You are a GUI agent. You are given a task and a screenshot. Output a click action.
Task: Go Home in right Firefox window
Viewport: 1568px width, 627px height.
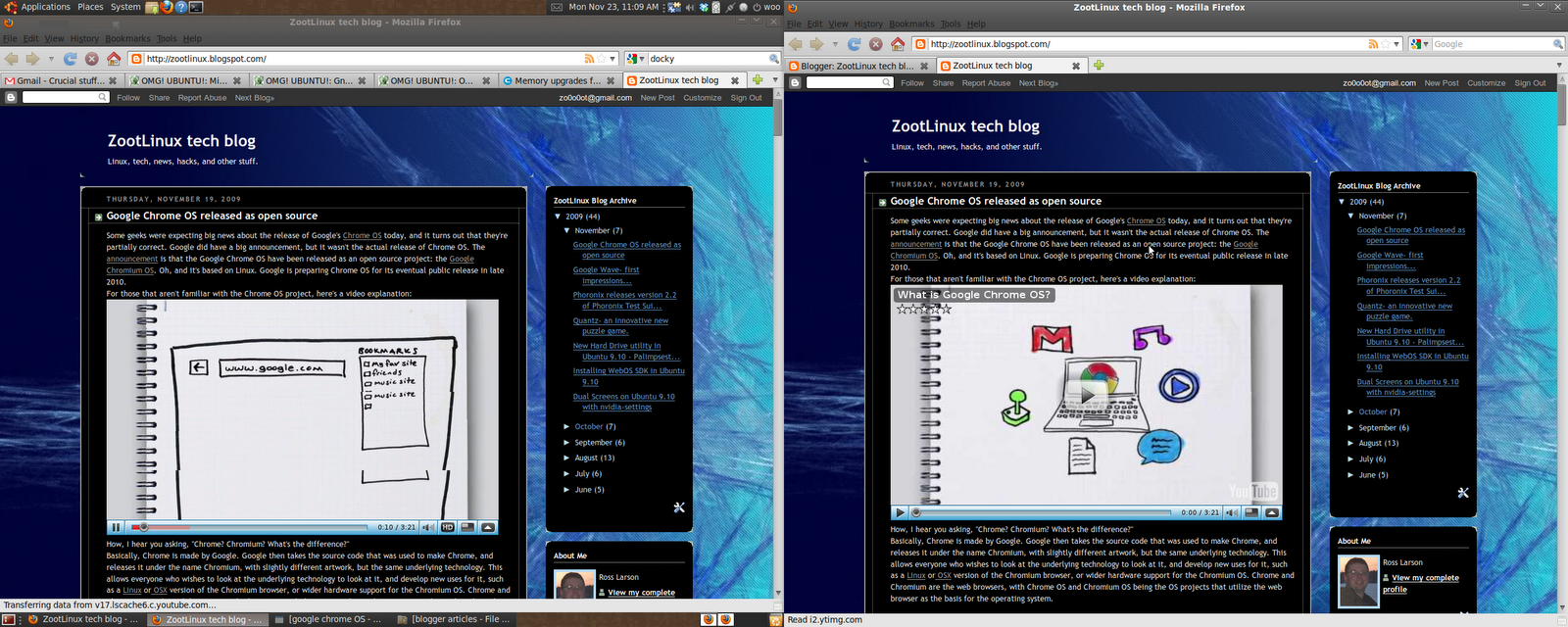click(898, 44)
